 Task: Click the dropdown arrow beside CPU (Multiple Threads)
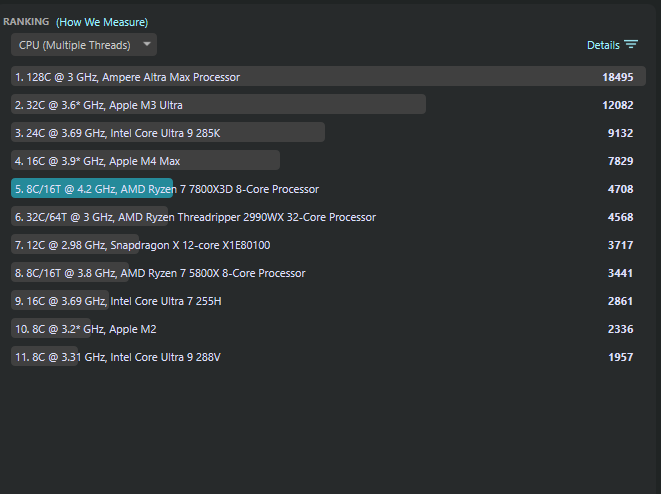point(147,45)
